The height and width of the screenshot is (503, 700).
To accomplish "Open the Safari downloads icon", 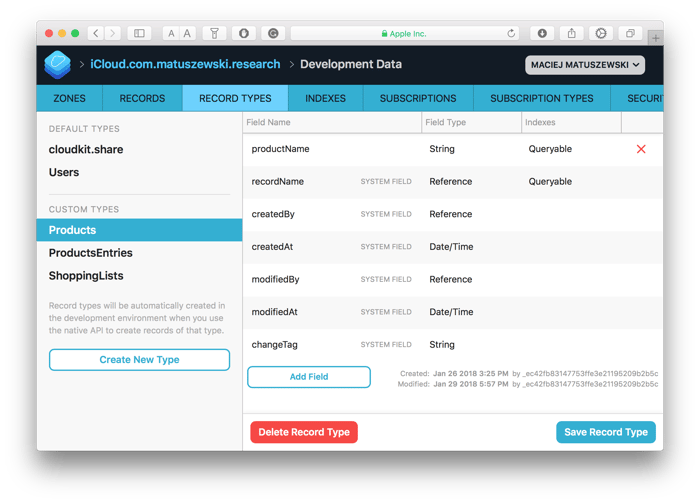I will 541,33.
